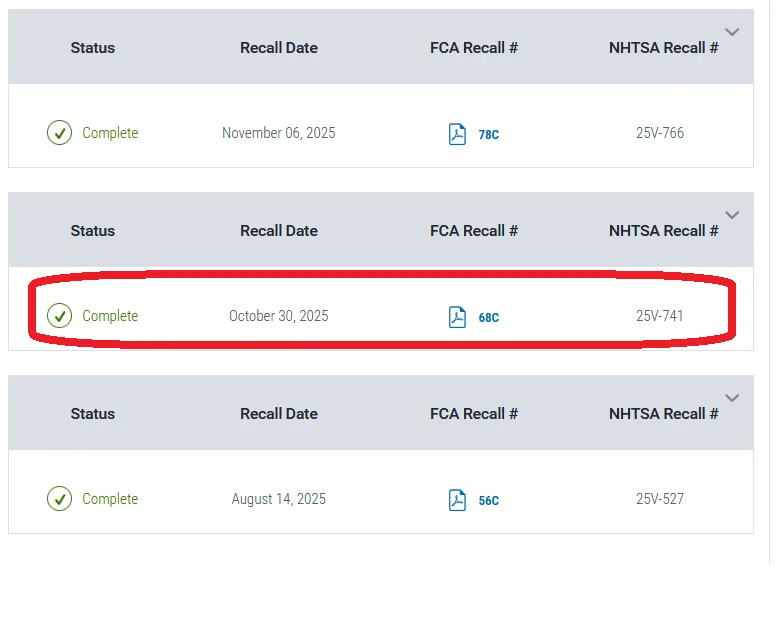Open the 56C recall PDF icon
Image resolution: width=784 pixels, height=628 pixels.
[x=457, y=500]
